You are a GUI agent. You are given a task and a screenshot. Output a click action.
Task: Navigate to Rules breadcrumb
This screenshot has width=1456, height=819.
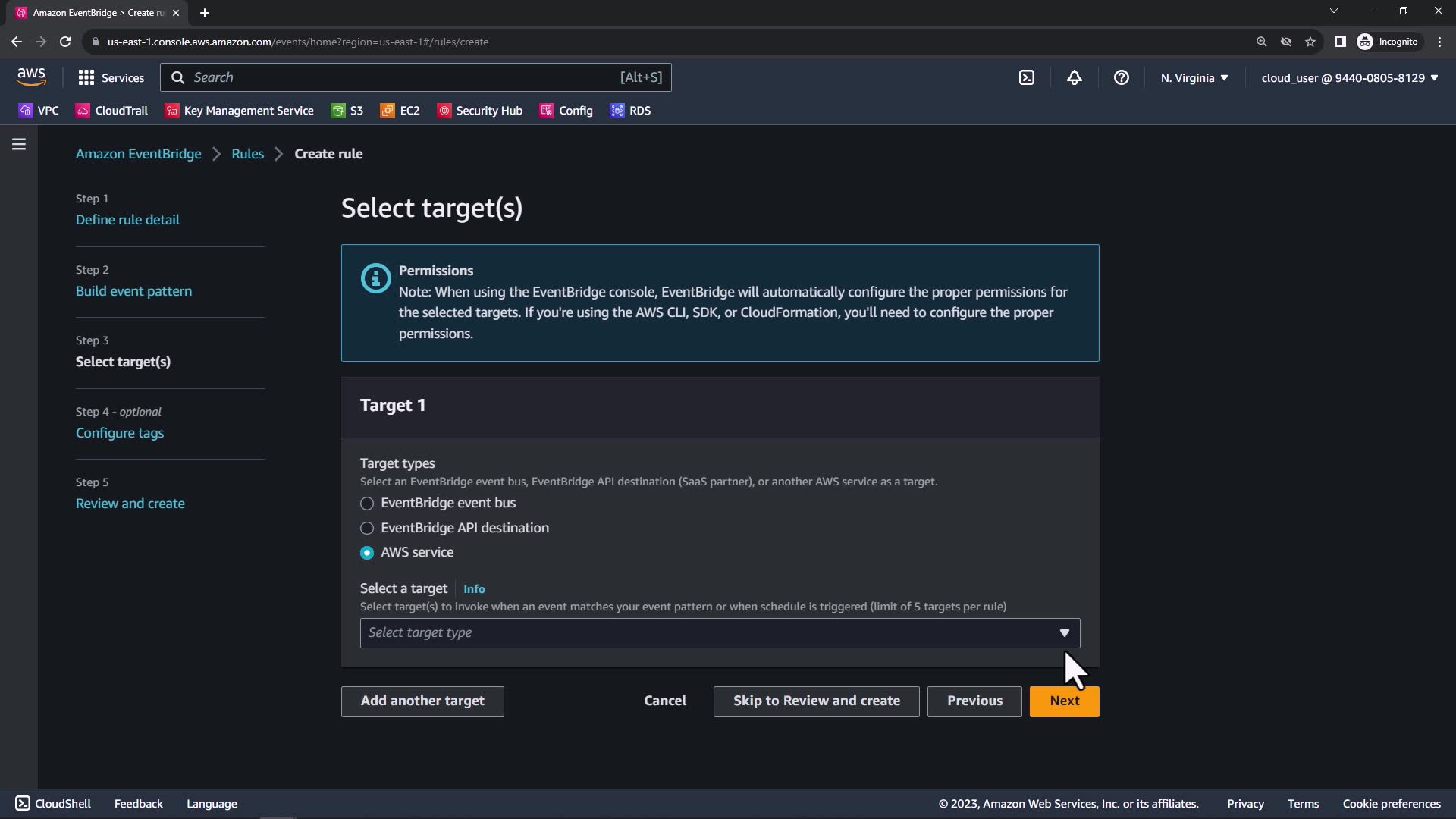[x=247, y=154]
